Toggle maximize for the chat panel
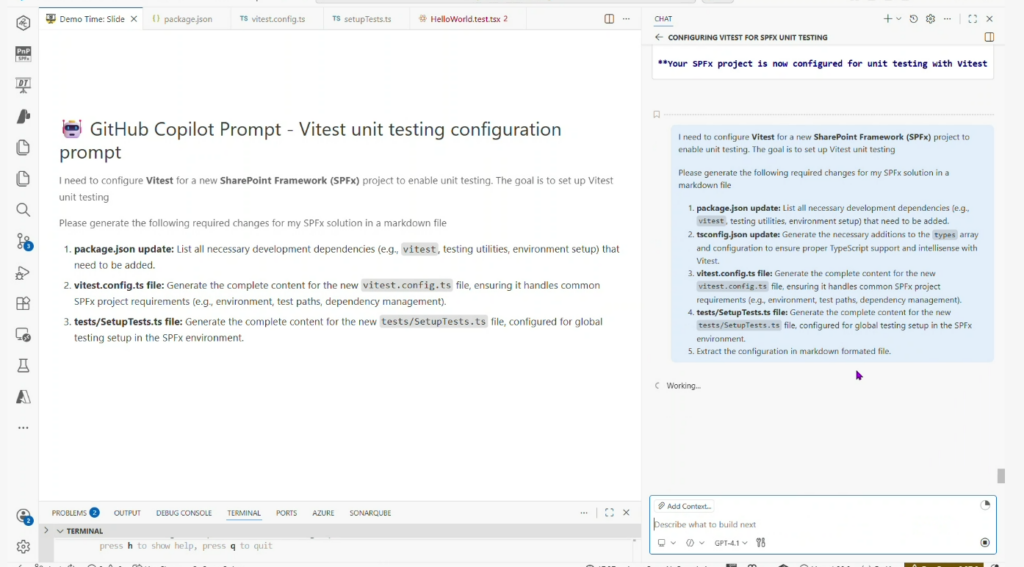The height and width of the screenshot is (567, 1024). click(972, 19)
